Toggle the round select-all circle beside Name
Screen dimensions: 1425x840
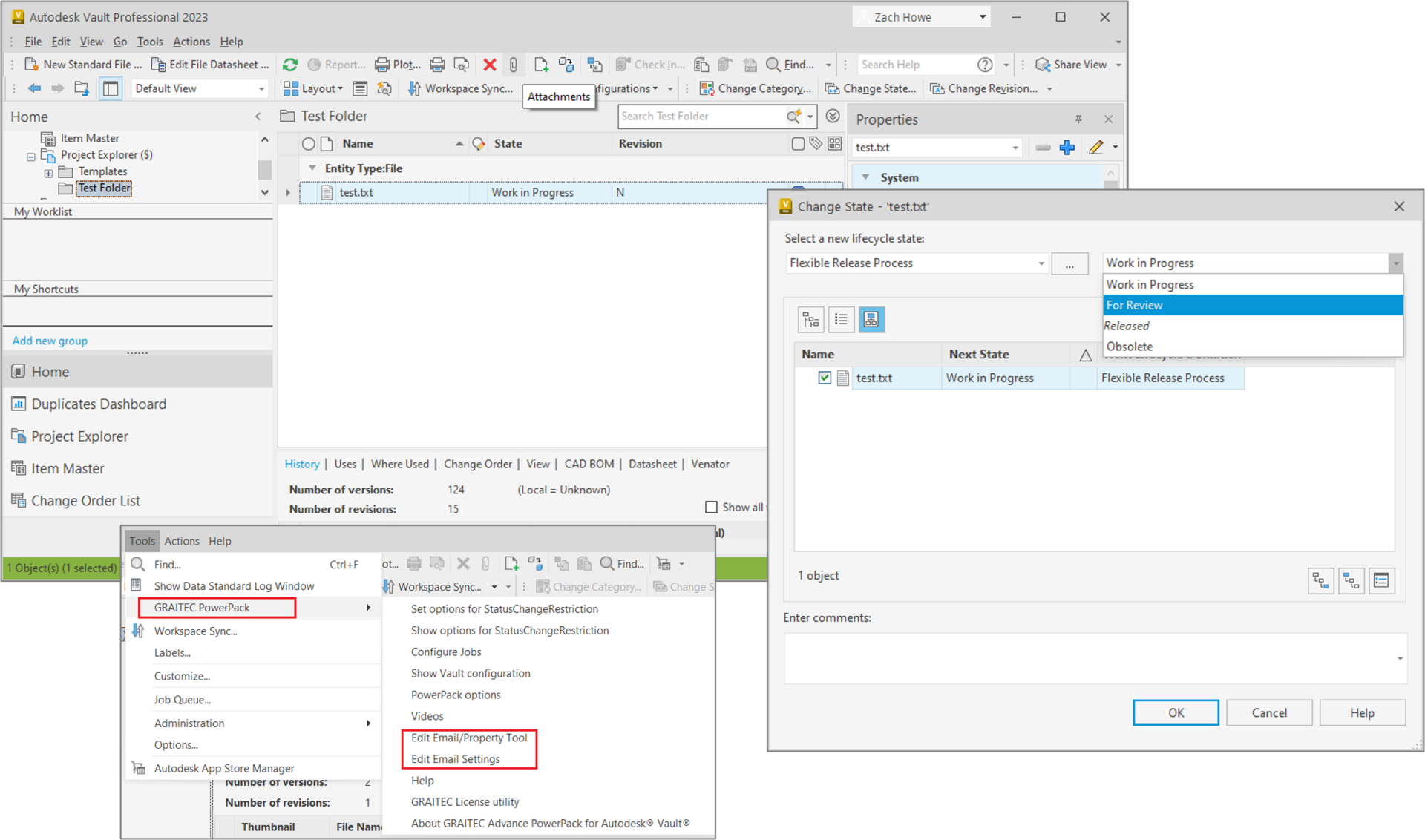308,144
